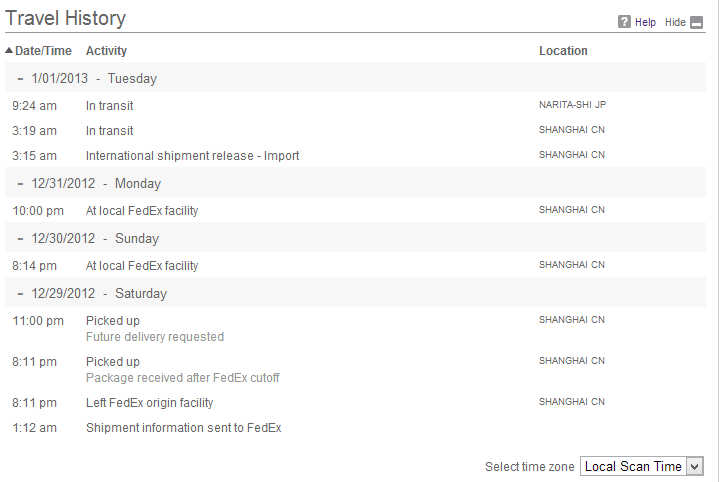Click the time zone dropdown arrow

coord(694,467)
